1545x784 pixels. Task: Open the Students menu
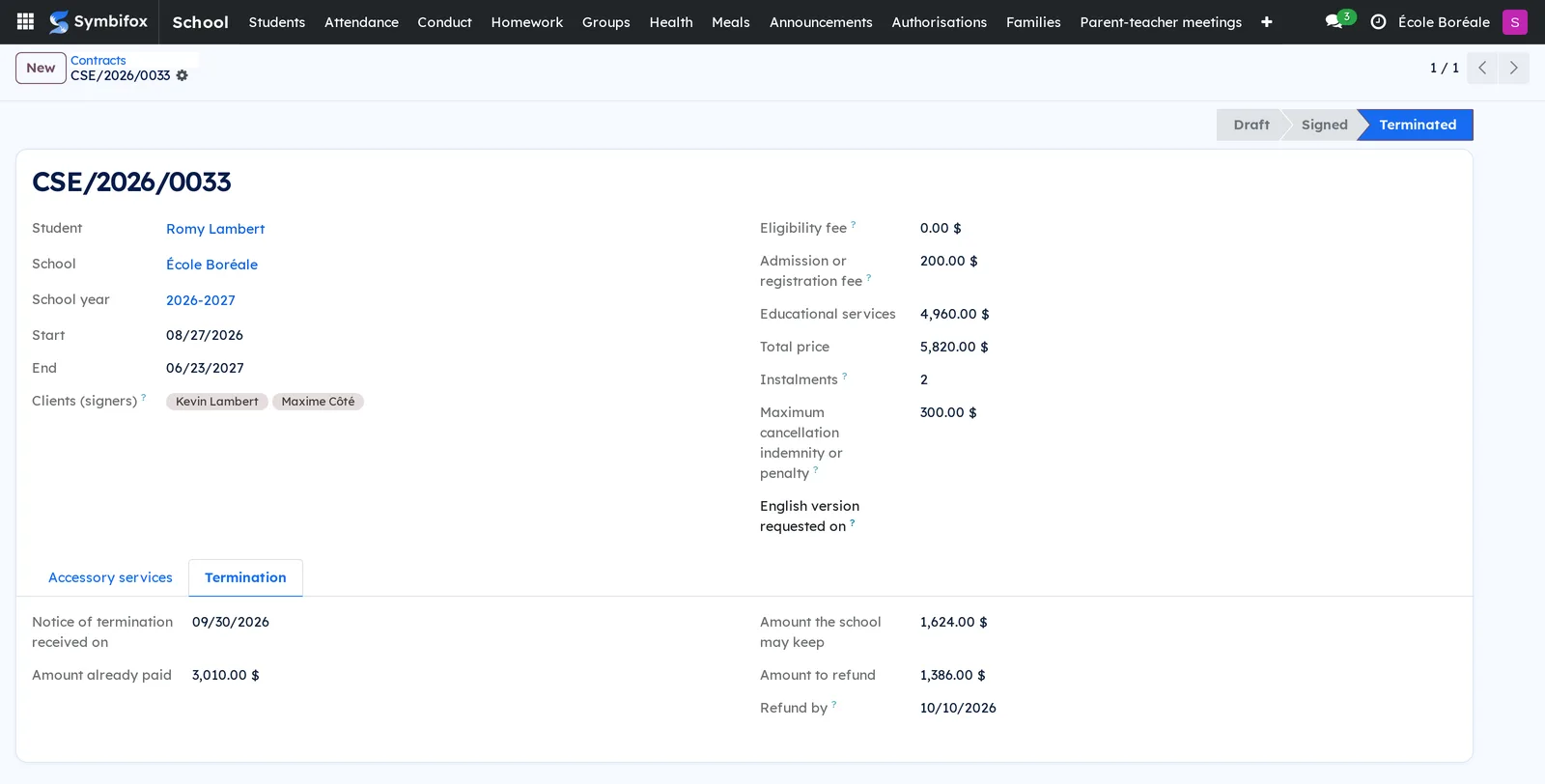(277, 21)
